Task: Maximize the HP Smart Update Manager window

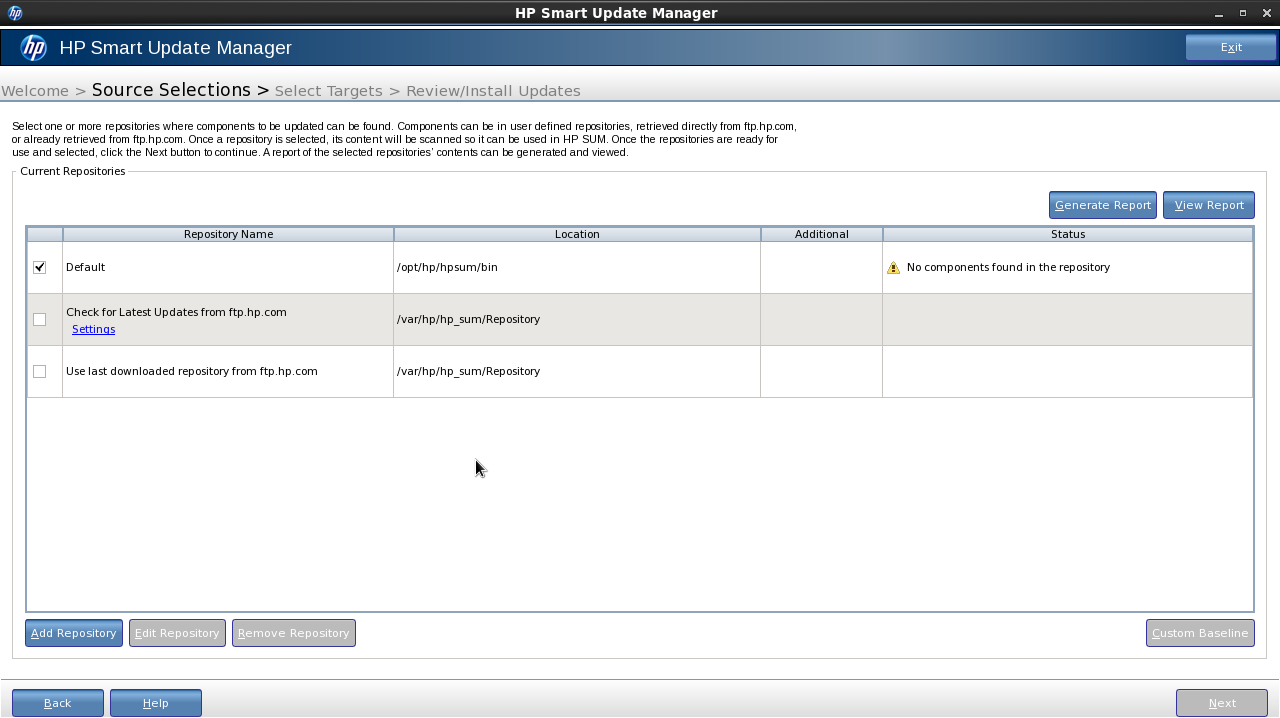Action: pos(1243,14)
